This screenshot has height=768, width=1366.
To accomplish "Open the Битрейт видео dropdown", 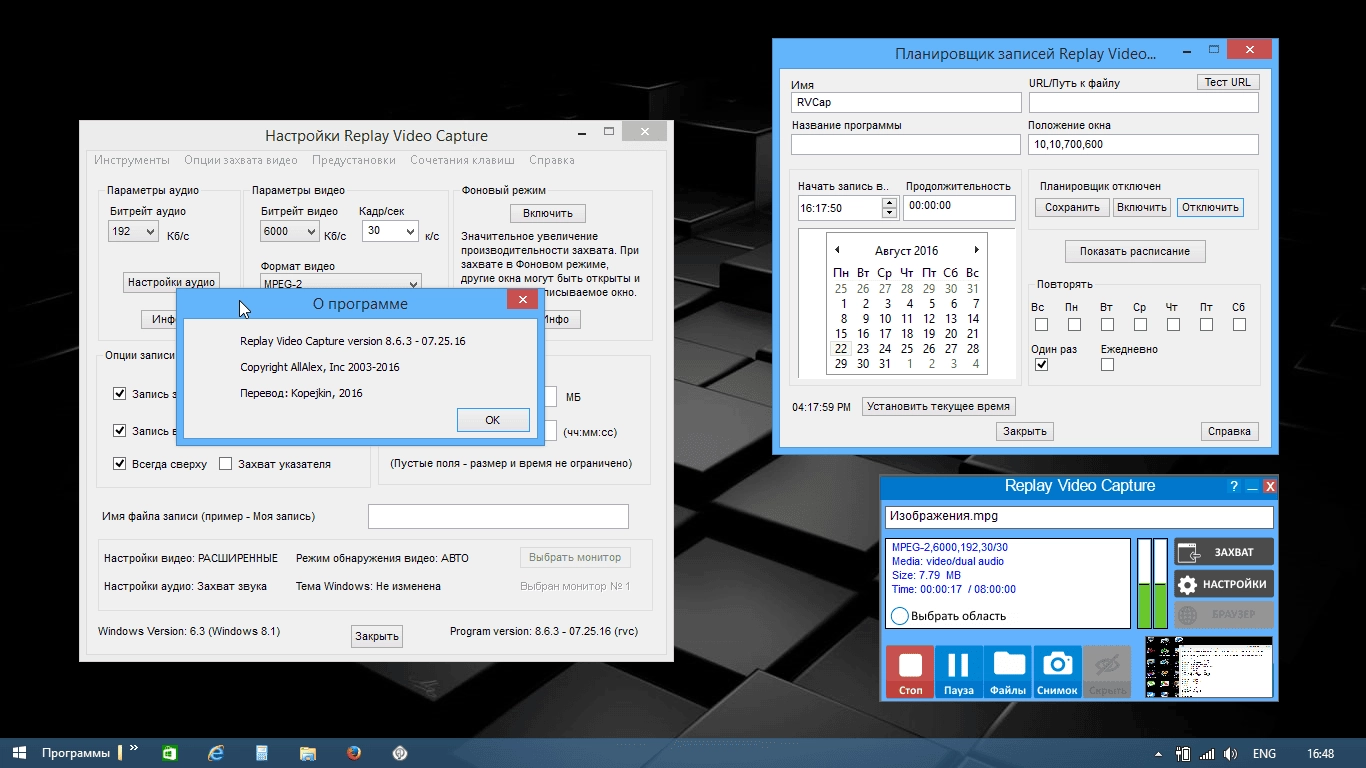I will pyautogui.click(x=290, y=232).
